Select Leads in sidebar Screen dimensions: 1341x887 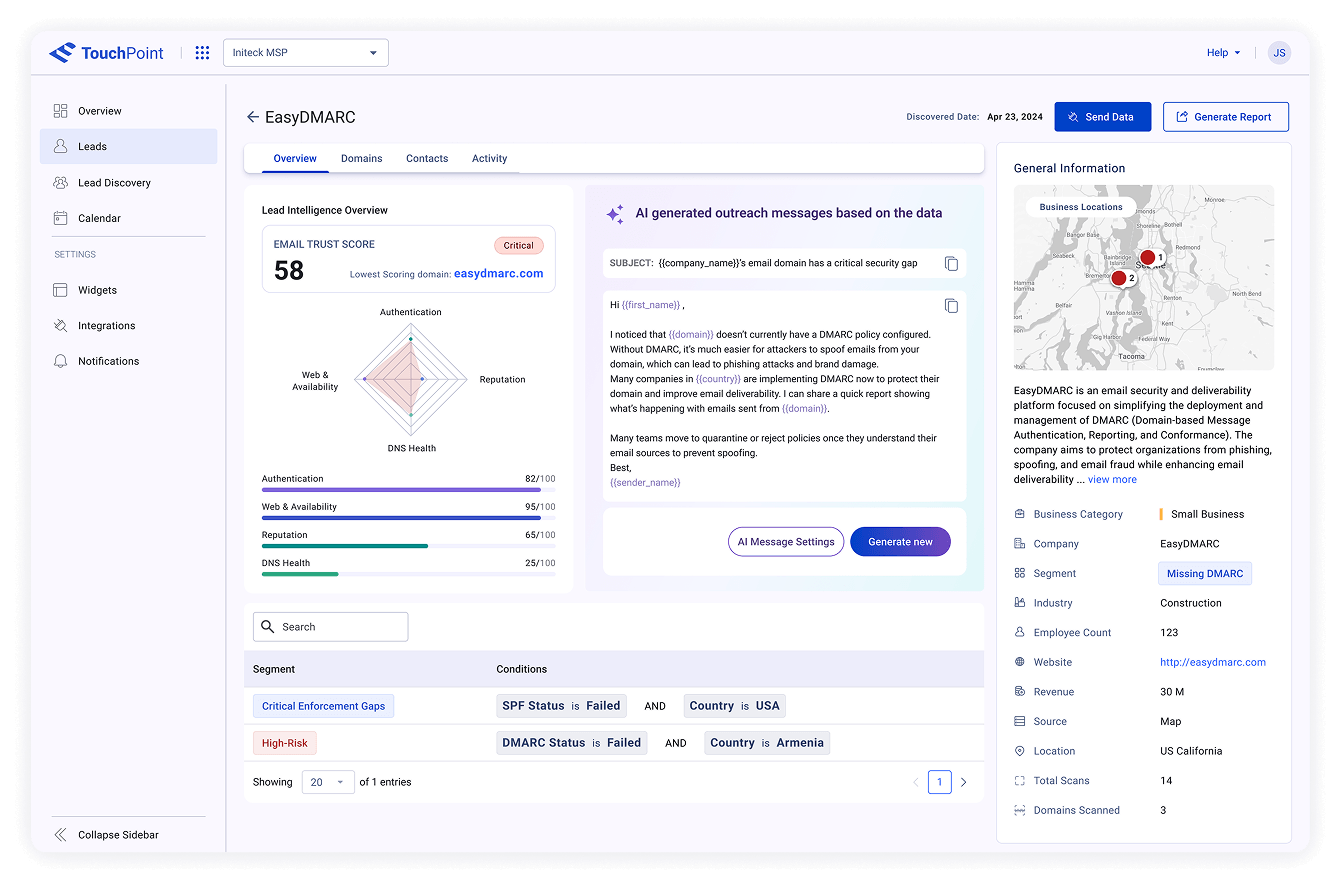[128, 146]
